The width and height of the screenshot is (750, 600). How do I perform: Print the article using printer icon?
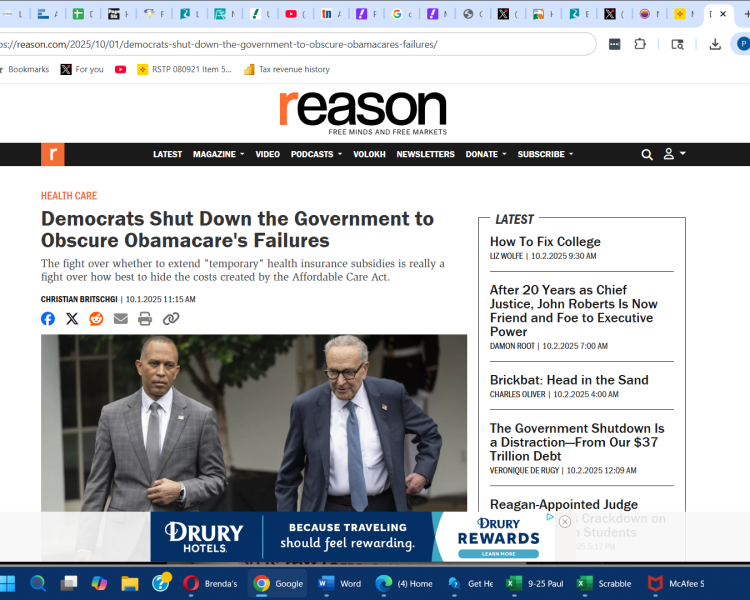(x=145, y=319)
